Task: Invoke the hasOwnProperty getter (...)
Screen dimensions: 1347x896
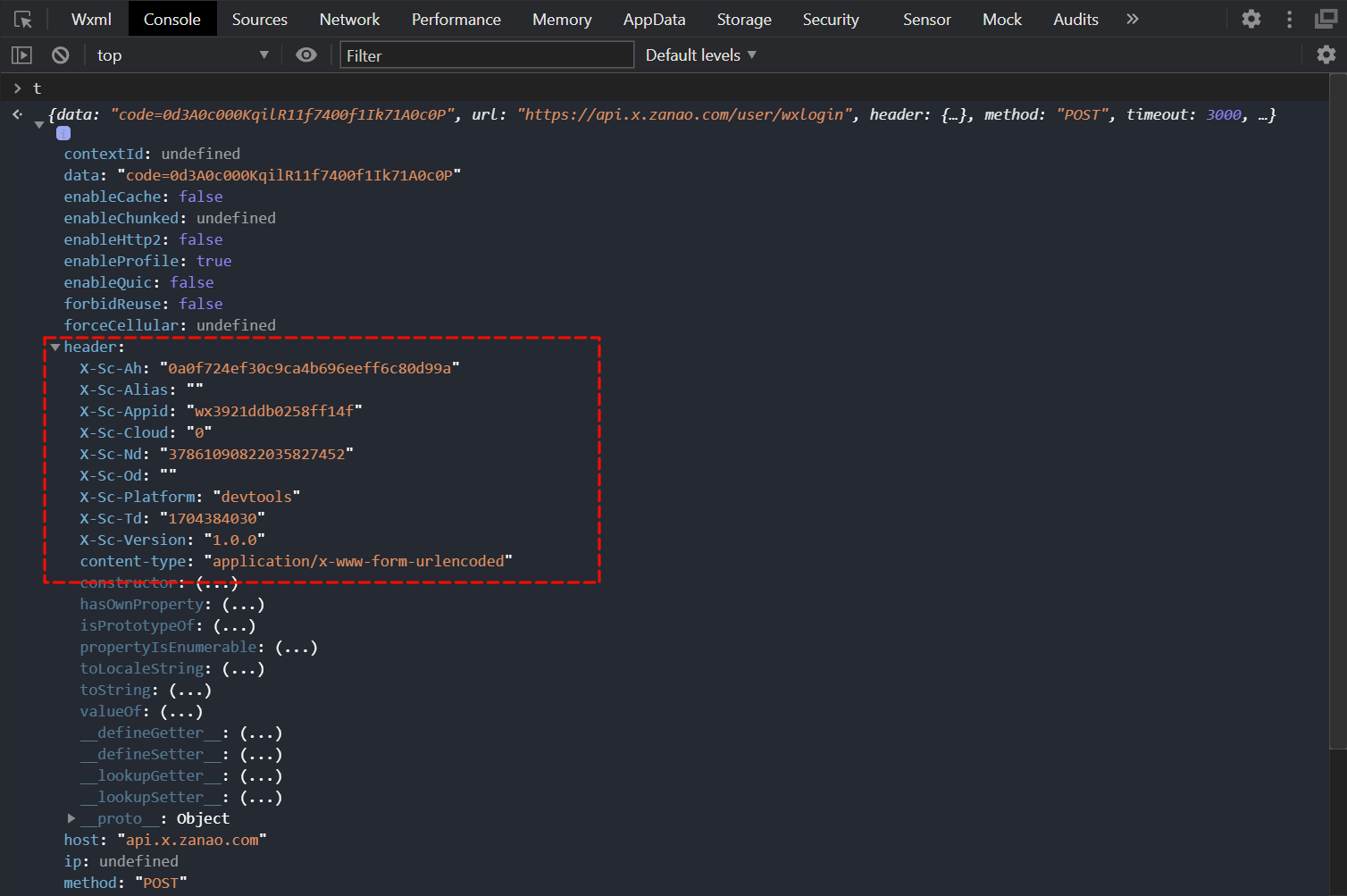Action: pyautogui.click(x=243, y=604)
